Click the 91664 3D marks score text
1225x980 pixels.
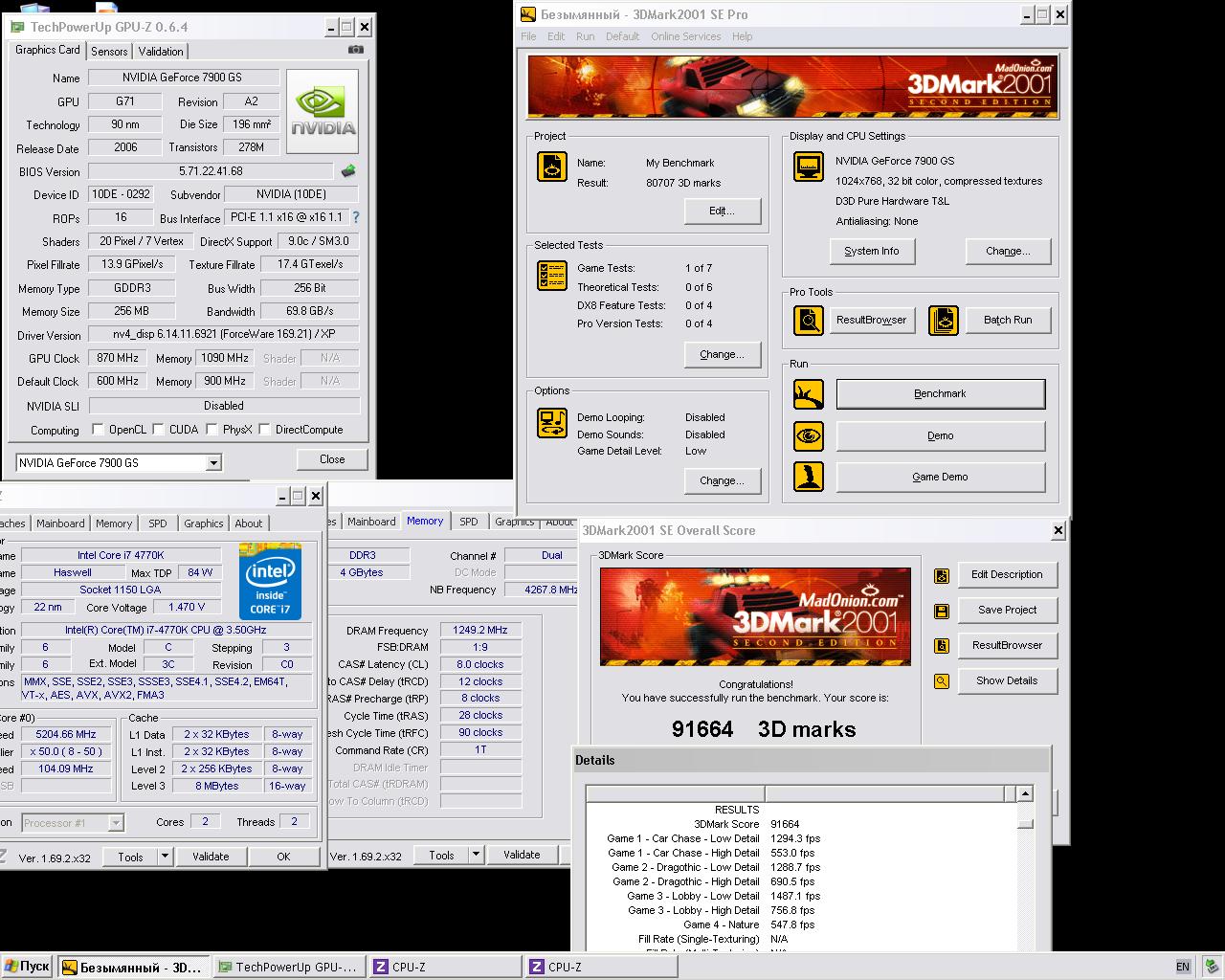coord(764,729)
